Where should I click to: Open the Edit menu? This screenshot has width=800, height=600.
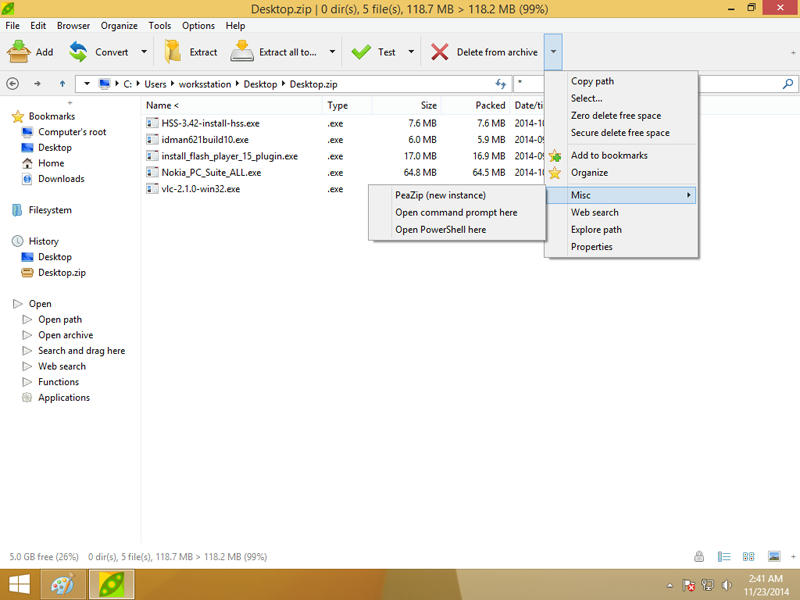pyautogui.click(x=38, y=26)
